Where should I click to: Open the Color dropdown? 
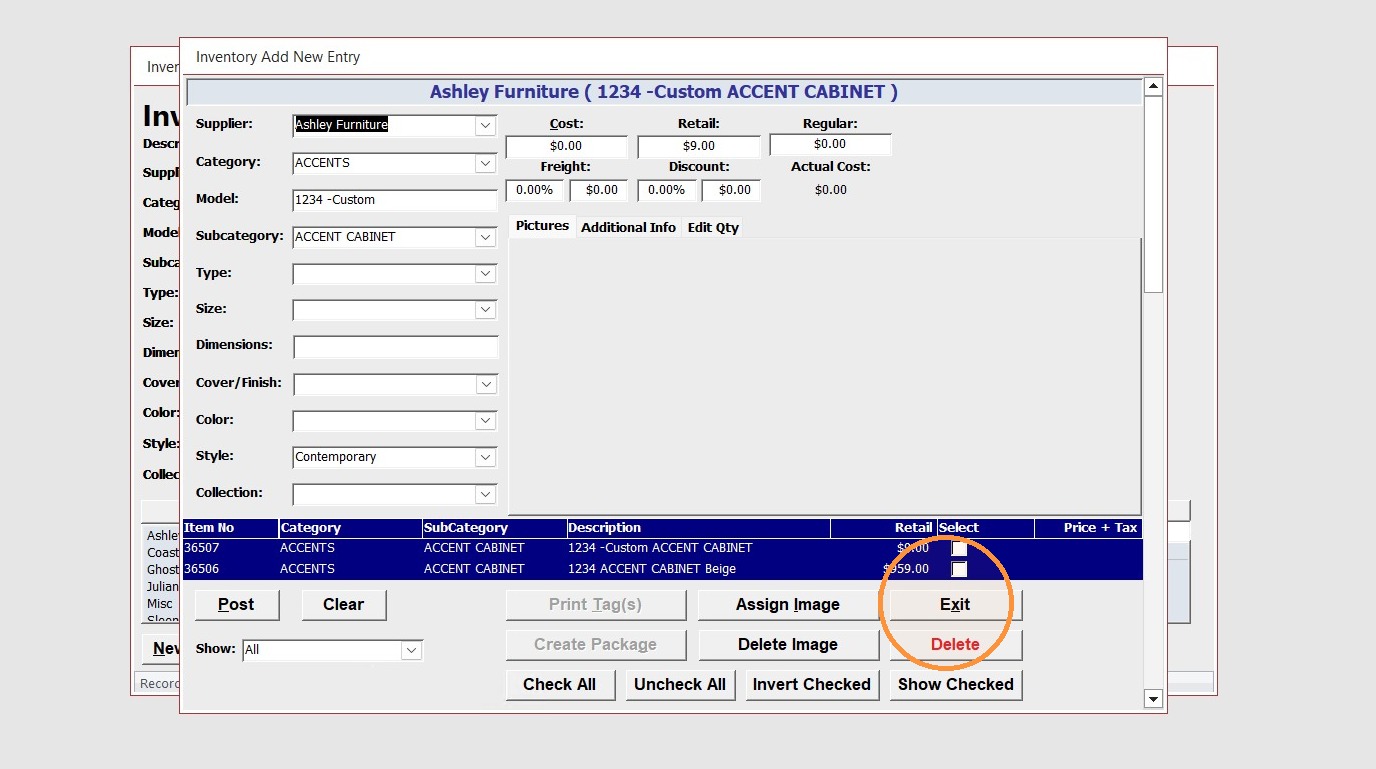486,421
